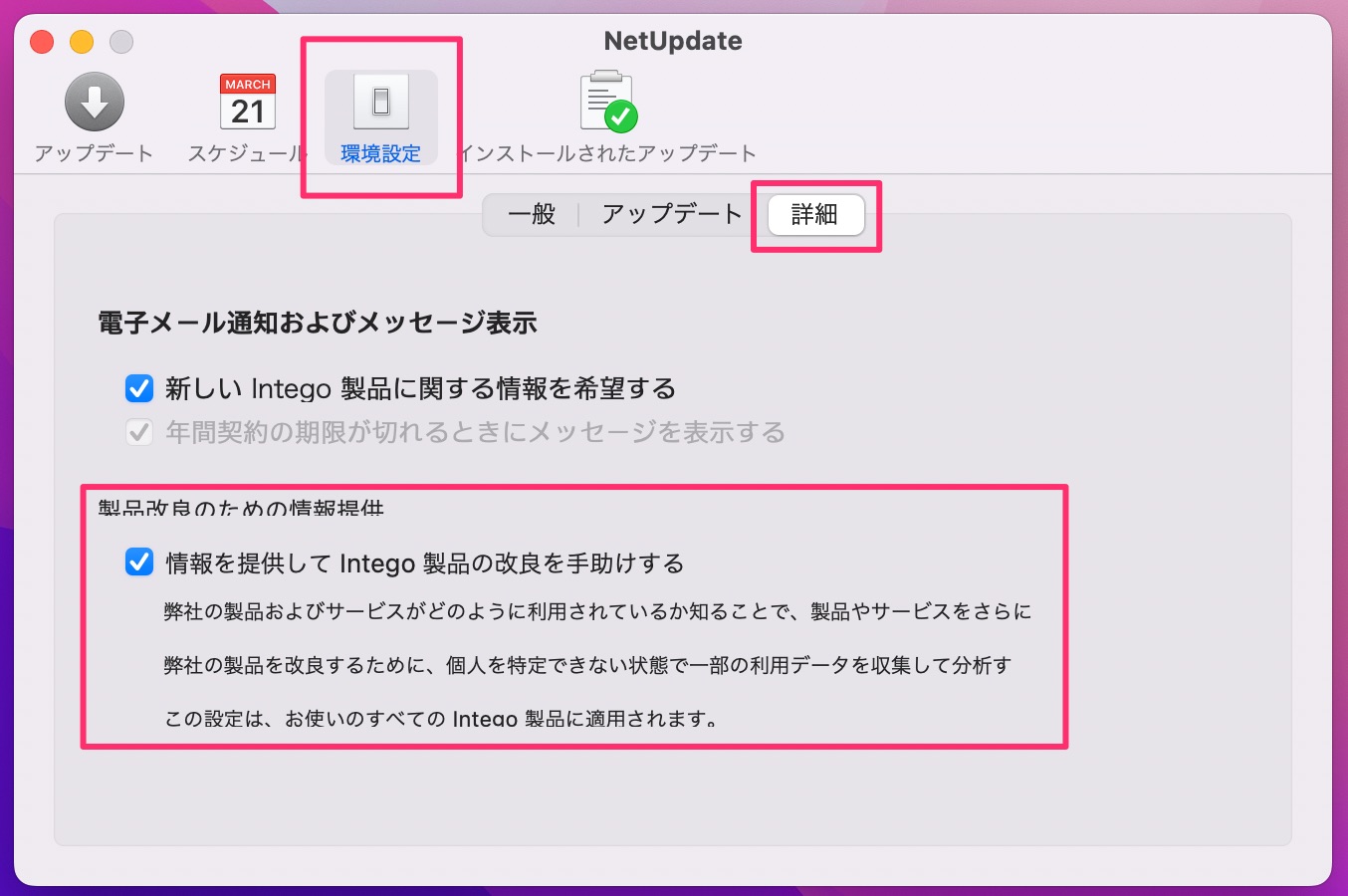1348x896 pixels.
Task: Click the 製品改良のための情報提供 heading
Action: tap(241, 509)
